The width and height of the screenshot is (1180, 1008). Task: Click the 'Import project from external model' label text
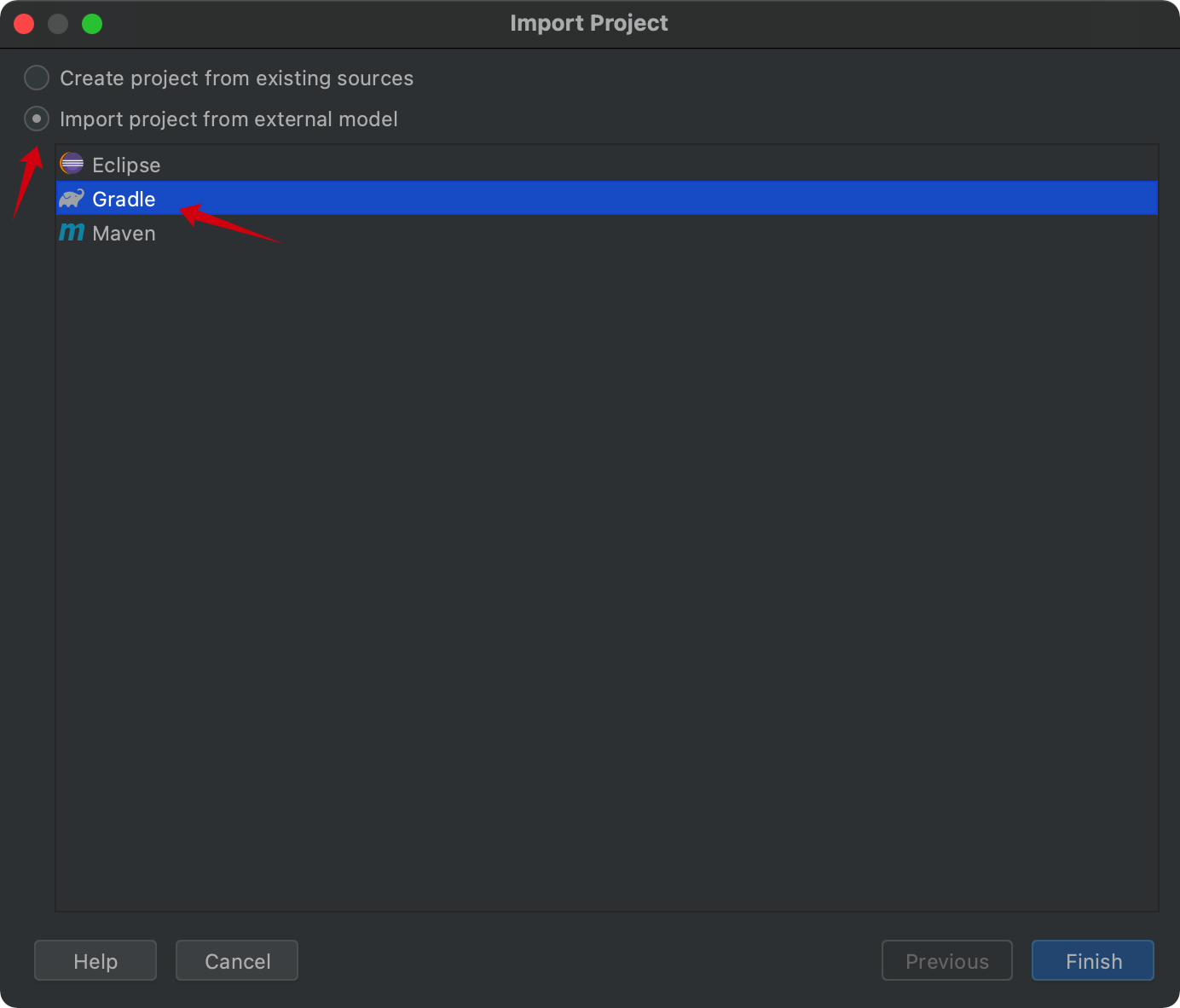tap(228, 119)
